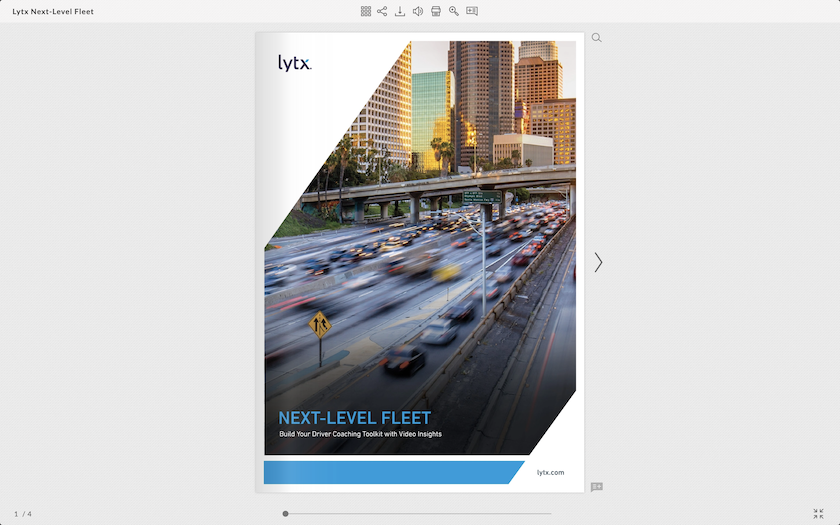840x525 pixels.
Task: Go to next page with right arrow
Action: [598, 262]
